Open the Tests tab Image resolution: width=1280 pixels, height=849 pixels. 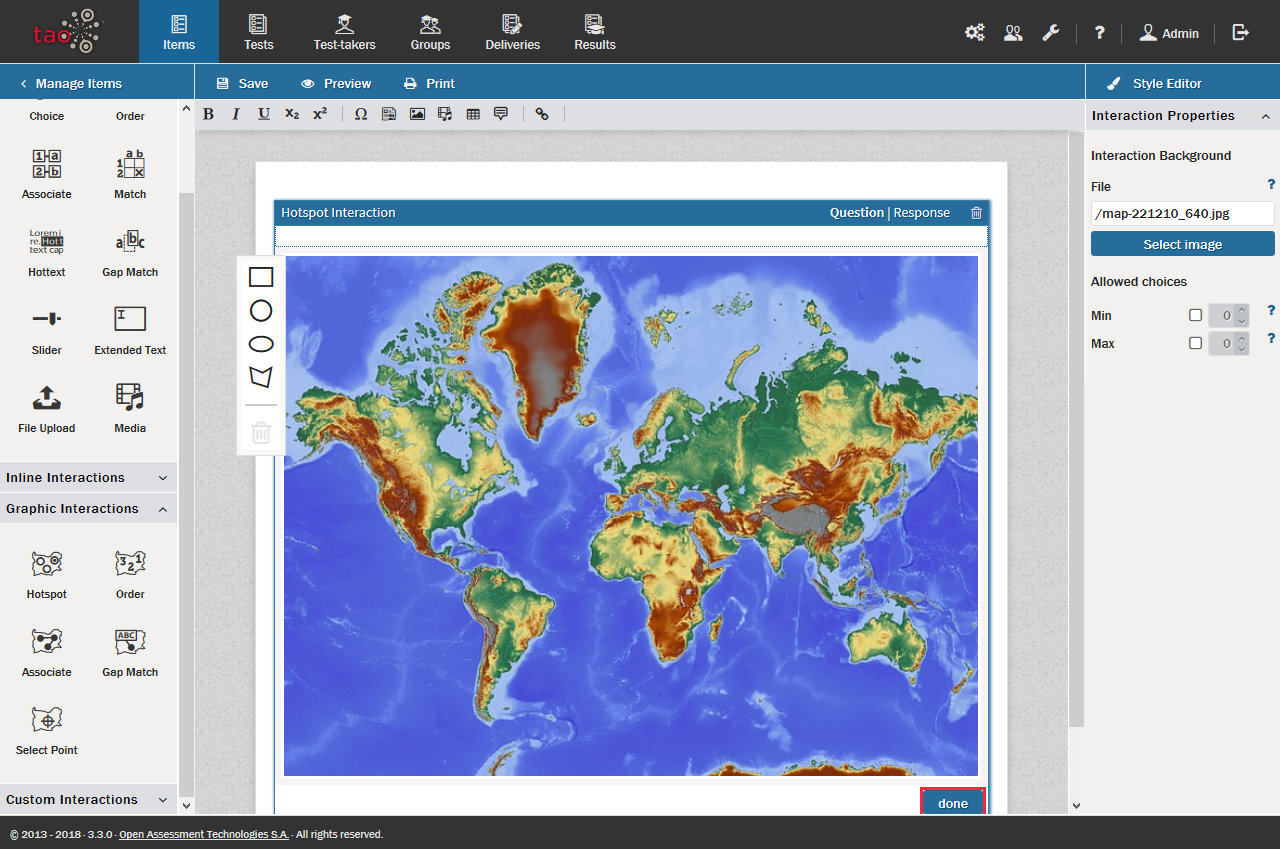(258, 32)
